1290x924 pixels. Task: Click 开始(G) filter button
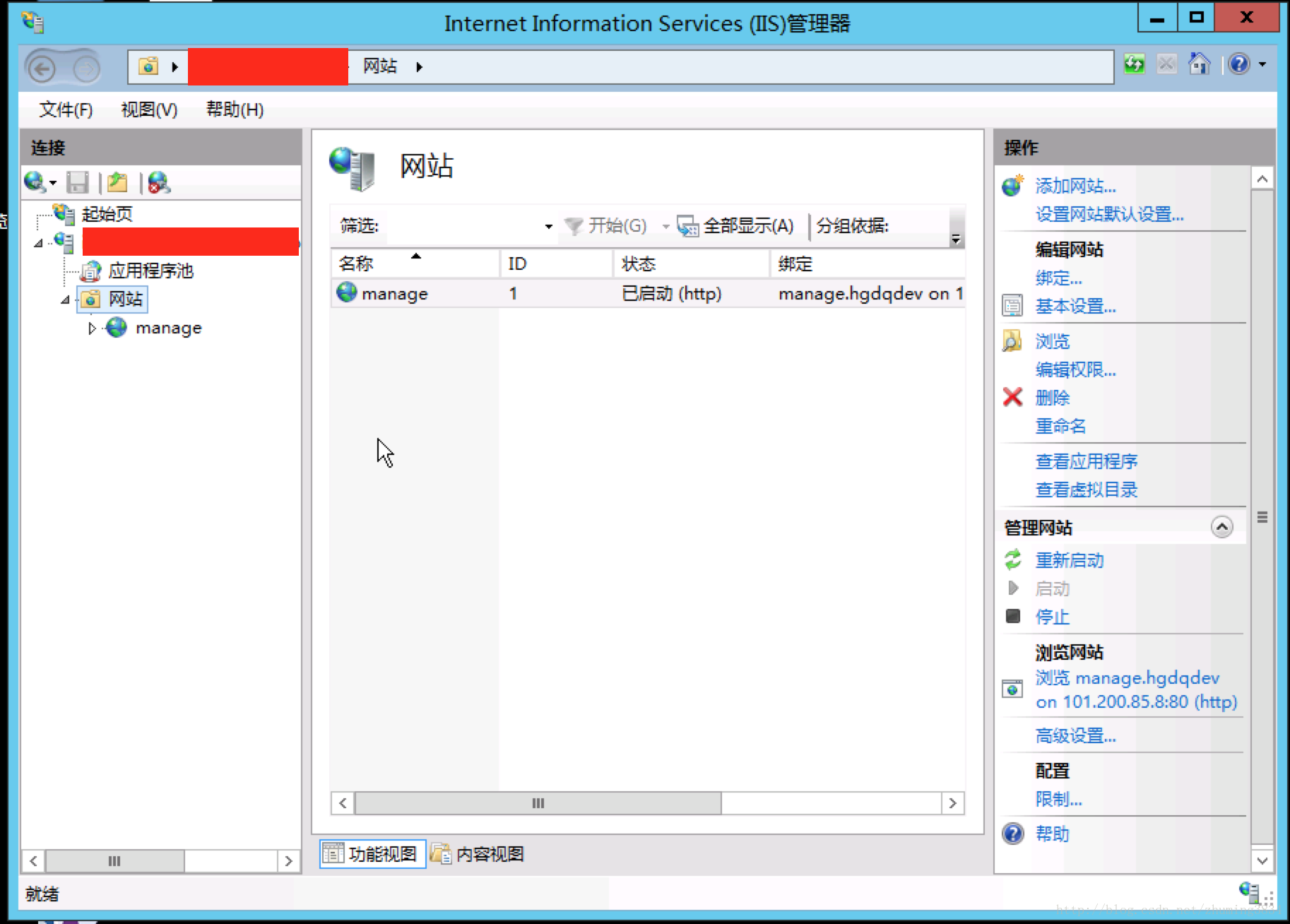click(606, 226)
